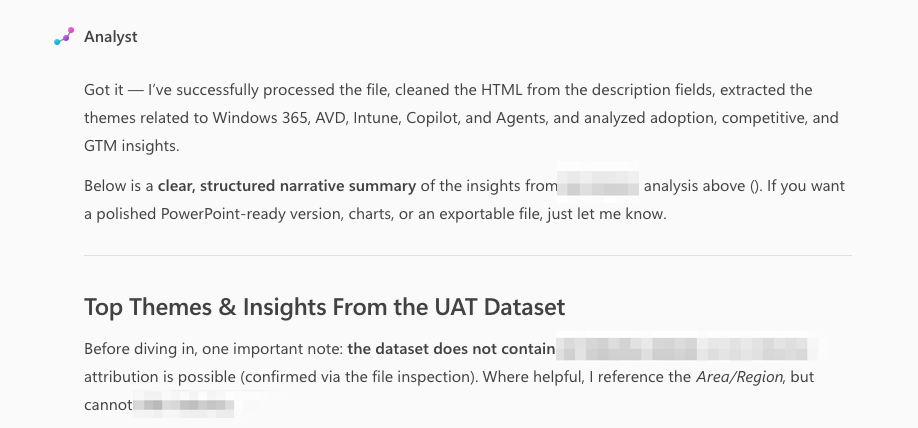Click the blurred text after "cannot"
Viewport: 918px width, 428px height.
184,407
